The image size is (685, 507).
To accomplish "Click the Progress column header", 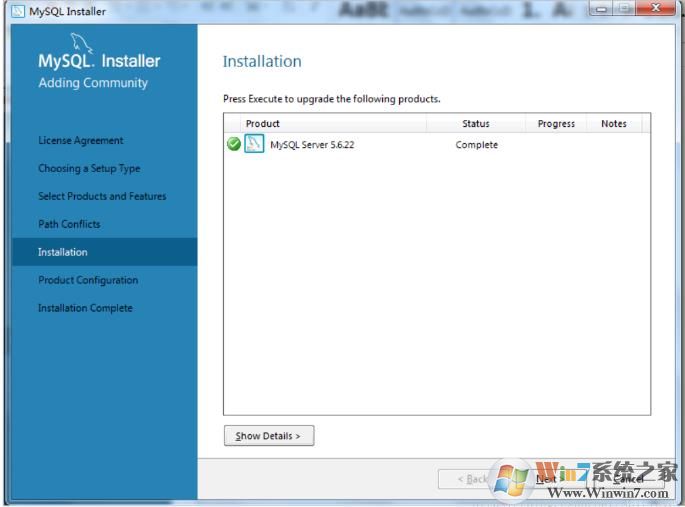I will coord(556,124).
